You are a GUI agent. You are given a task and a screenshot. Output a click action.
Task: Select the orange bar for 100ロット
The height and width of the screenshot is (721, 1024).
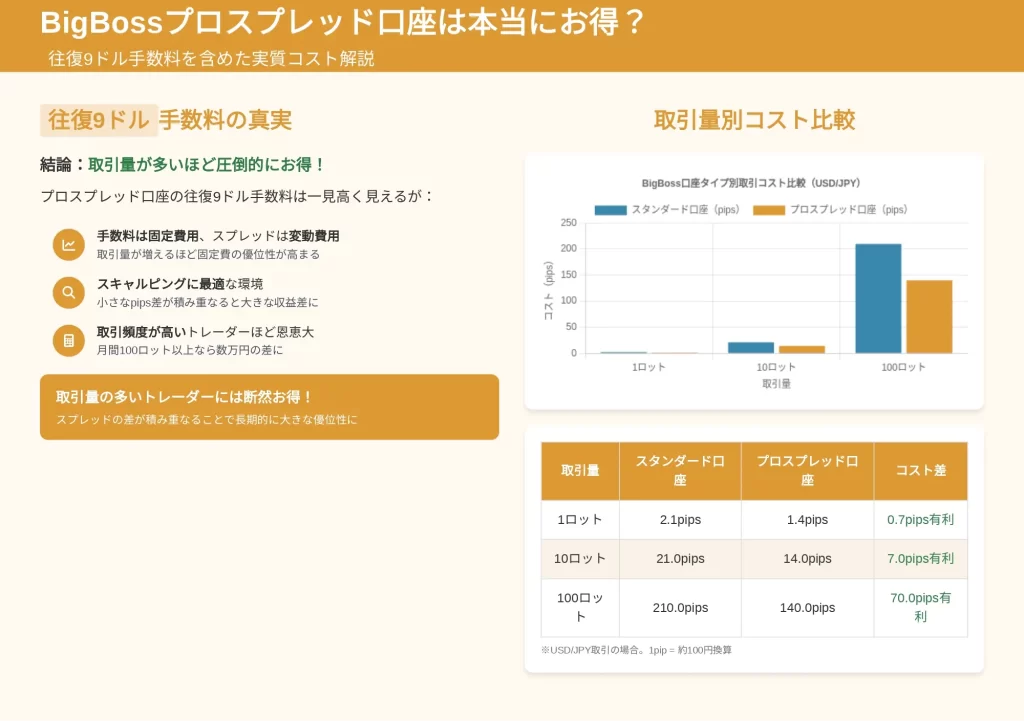click(x=929, y=317)
